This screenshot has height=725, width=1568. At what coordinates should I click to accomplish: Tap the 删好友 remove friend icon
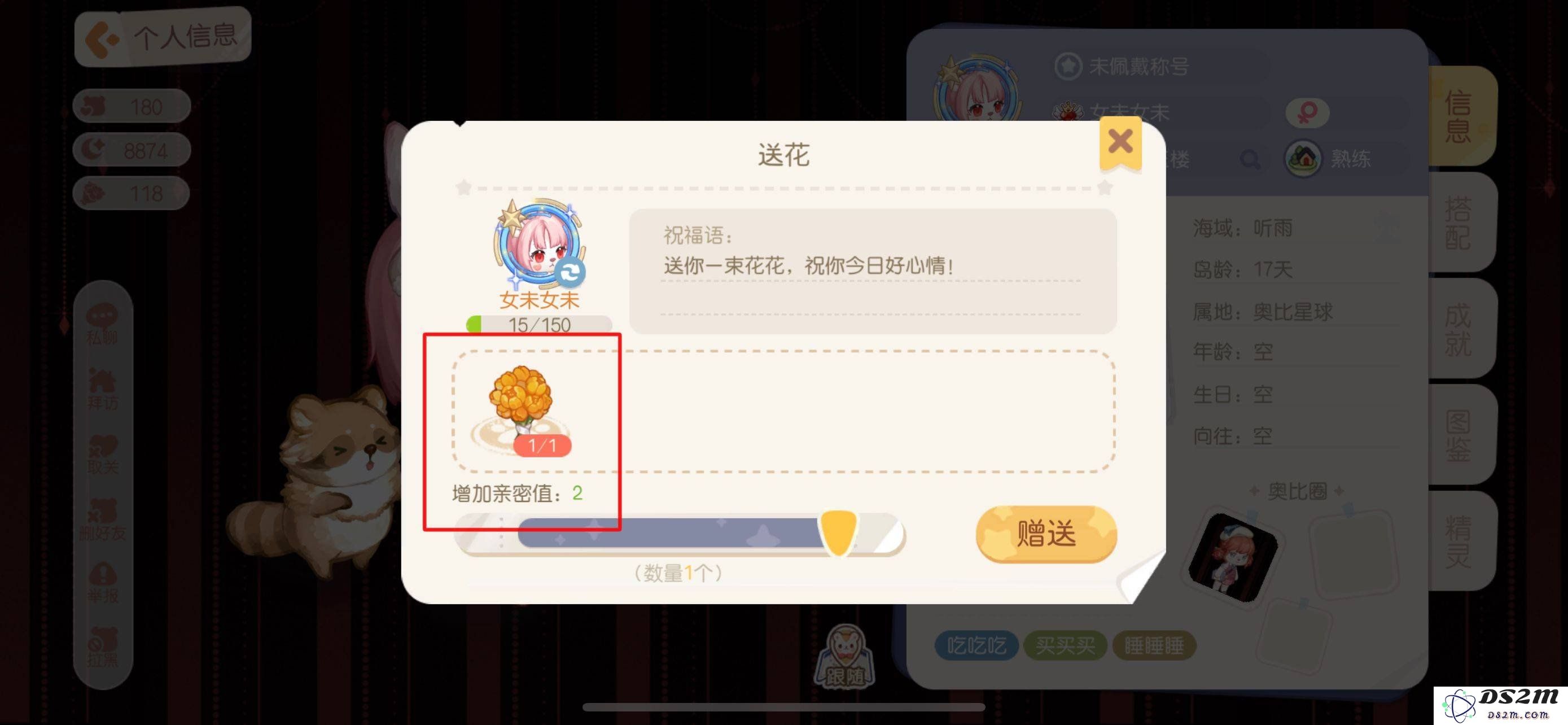(102, 520)
